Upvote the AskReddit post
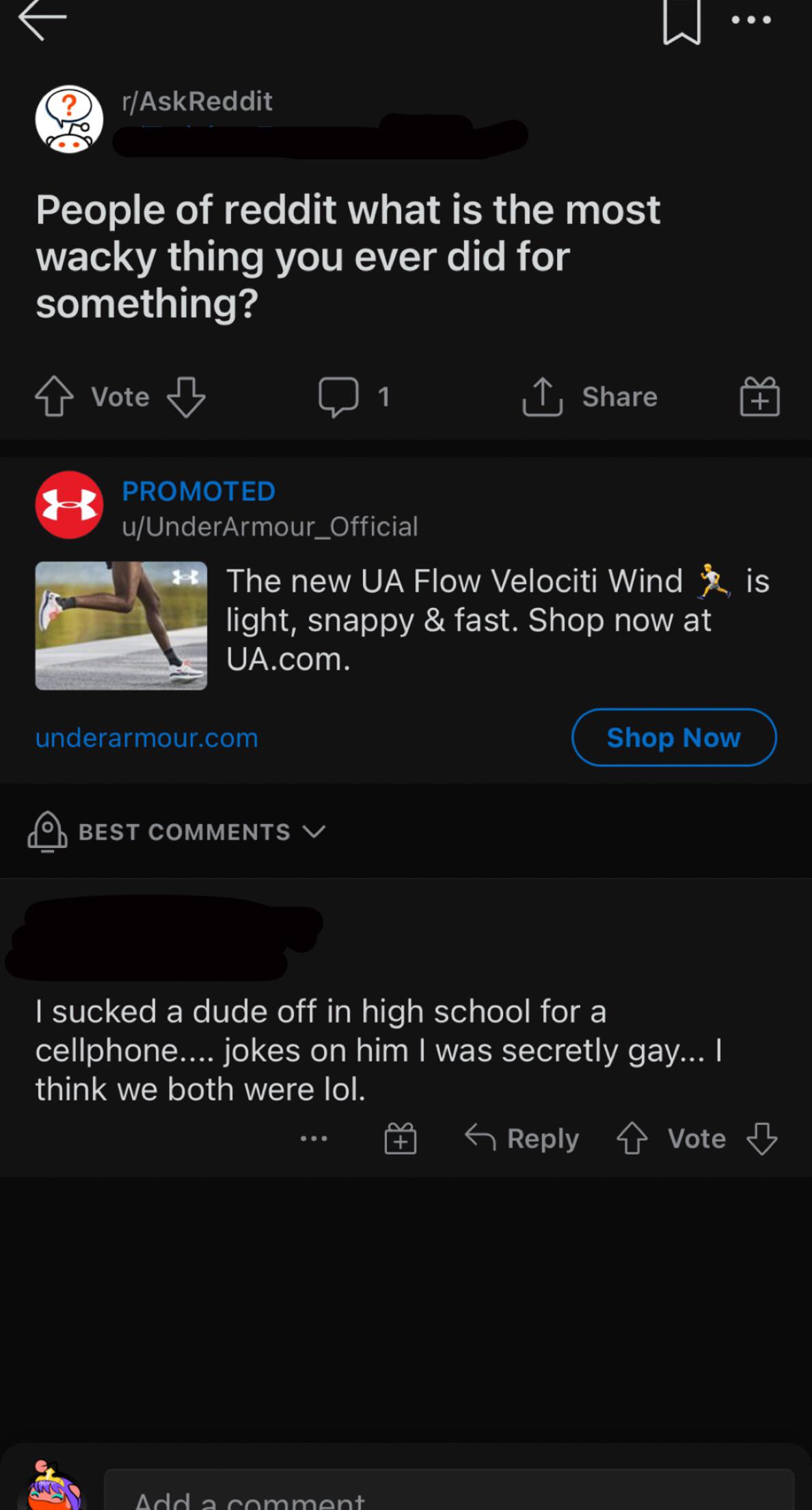 pyautogui.click(x=55, y=397)
